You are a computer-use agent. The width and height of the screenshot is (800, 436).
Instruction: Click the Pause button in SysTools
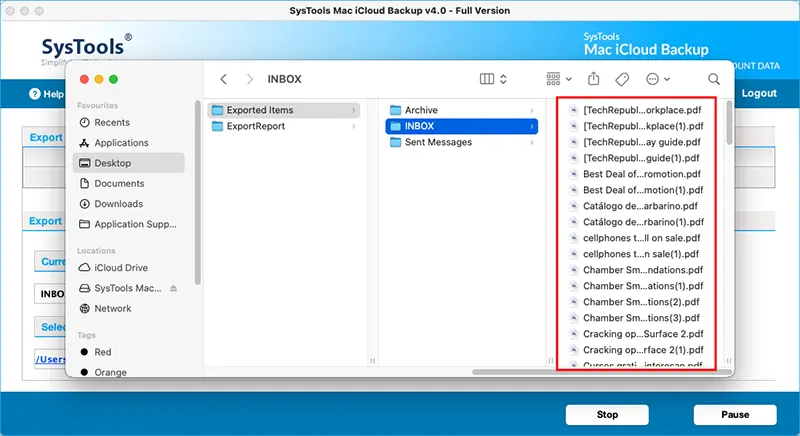(735, 415)
